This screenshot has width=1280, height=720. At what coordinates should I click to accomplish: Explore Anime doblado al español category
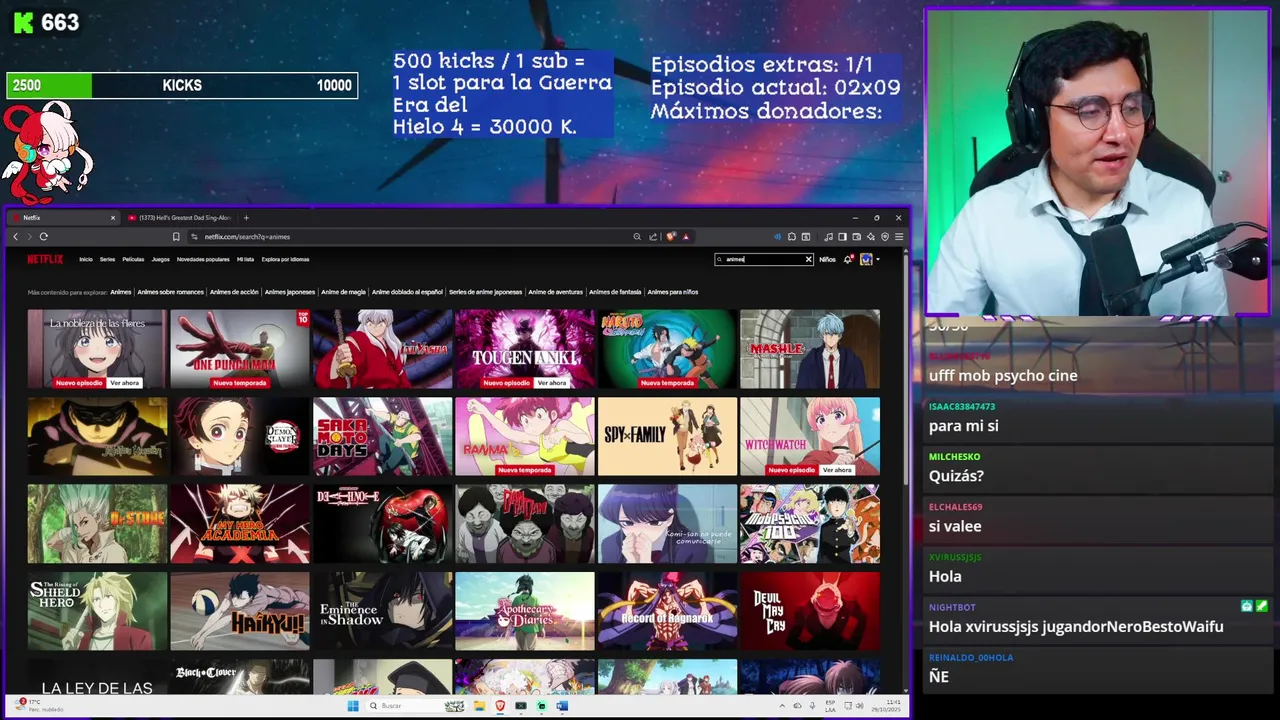click(407, 292)
